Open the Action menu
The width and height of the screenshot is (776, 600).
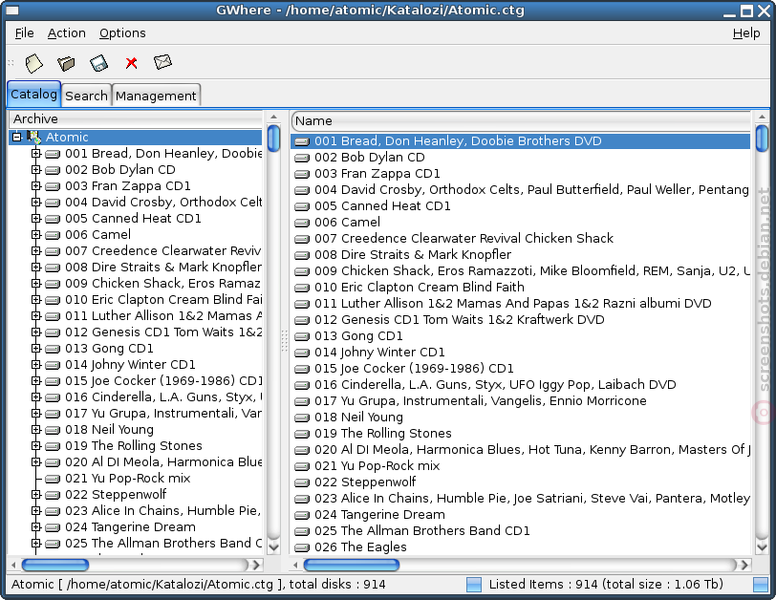point(66,33)
